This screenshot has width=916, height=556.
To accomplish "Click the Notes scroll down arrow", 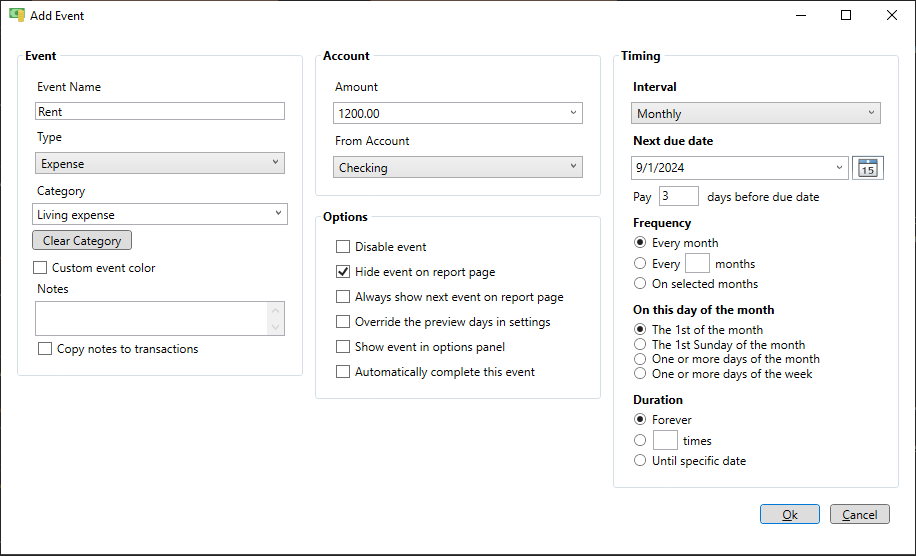I will tap(276, 327).
